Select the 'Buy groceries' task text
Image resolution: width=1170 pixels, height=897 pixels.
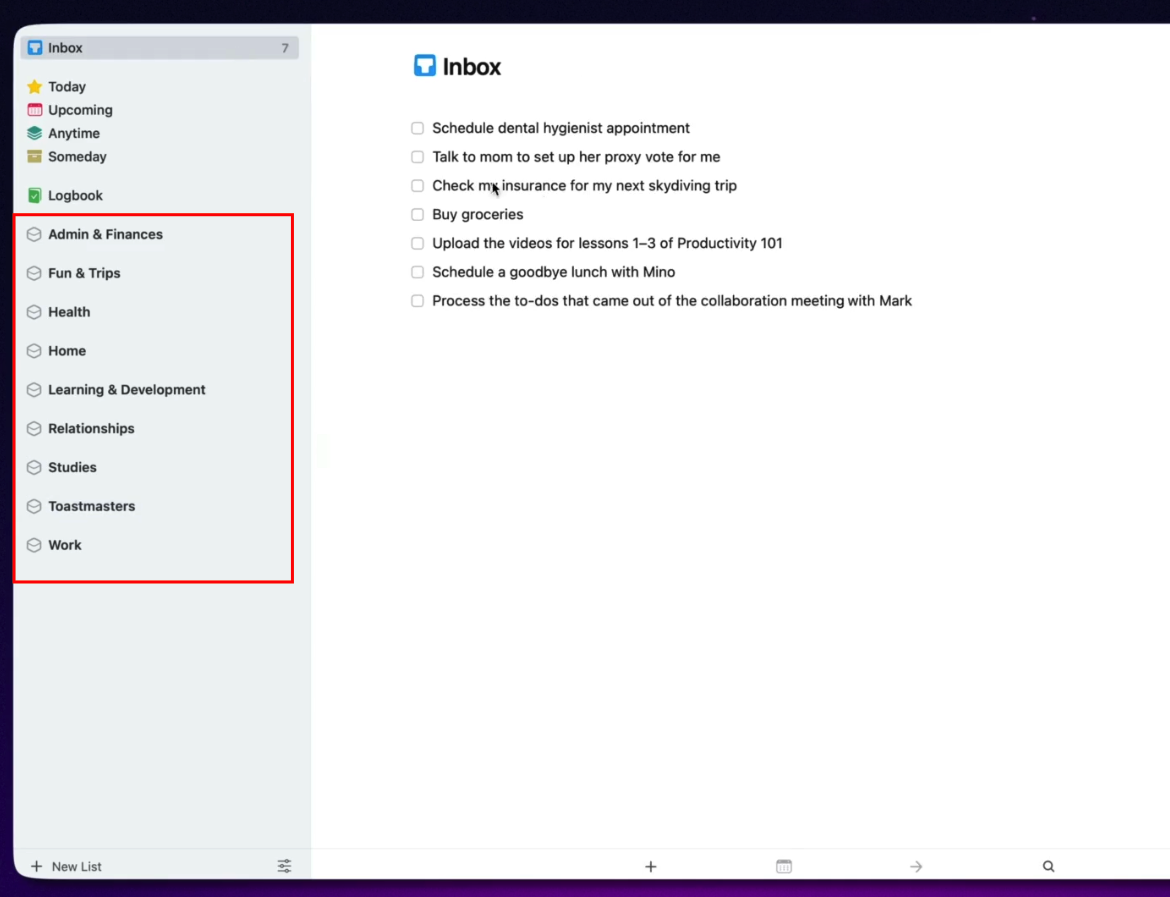(478, 215)
